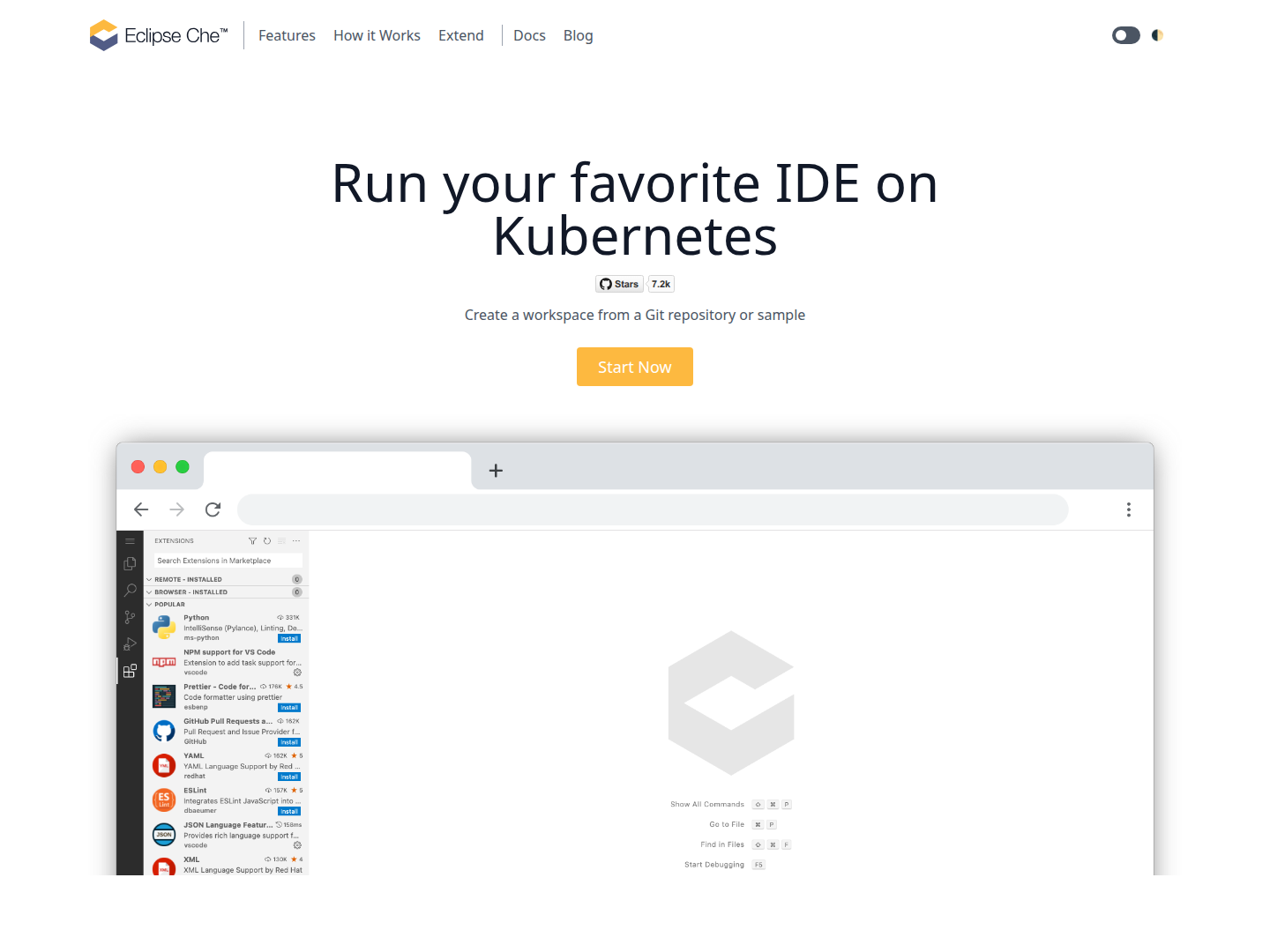
Task: Open the IDE hamburger menu icon
Action: point(130,541)
